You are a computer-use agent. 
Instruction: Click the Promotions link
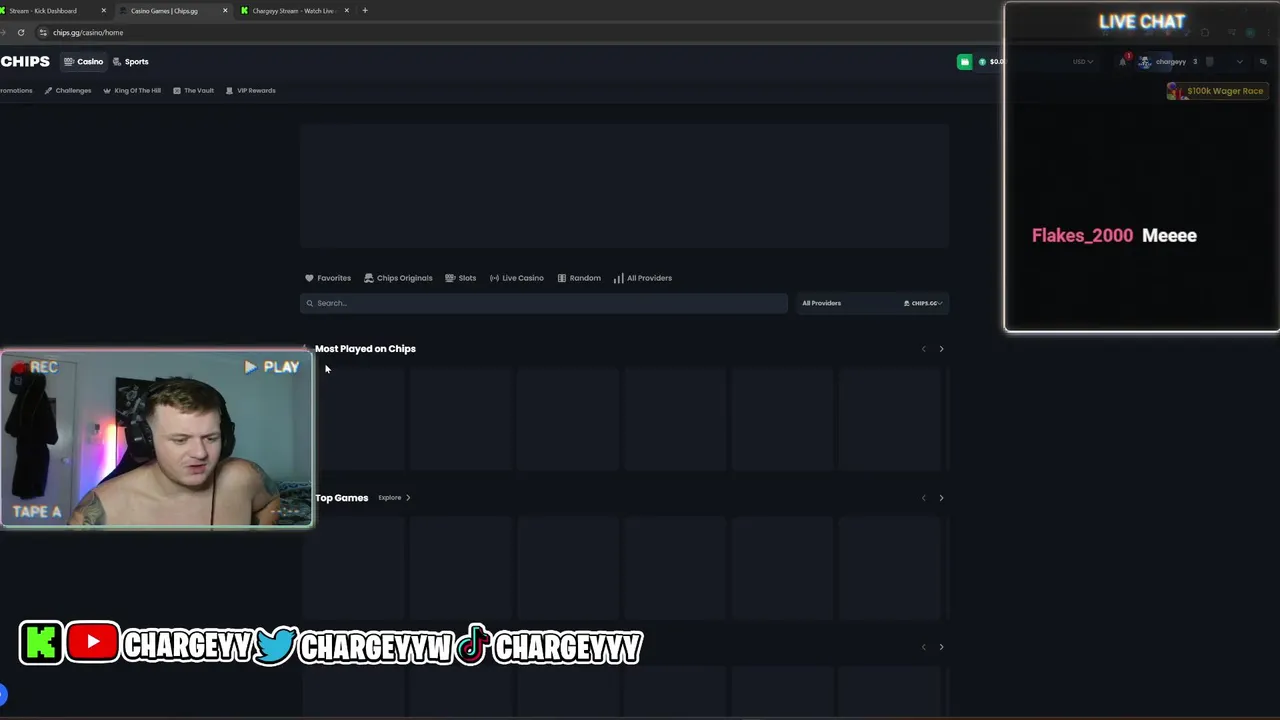pos(16,91)
